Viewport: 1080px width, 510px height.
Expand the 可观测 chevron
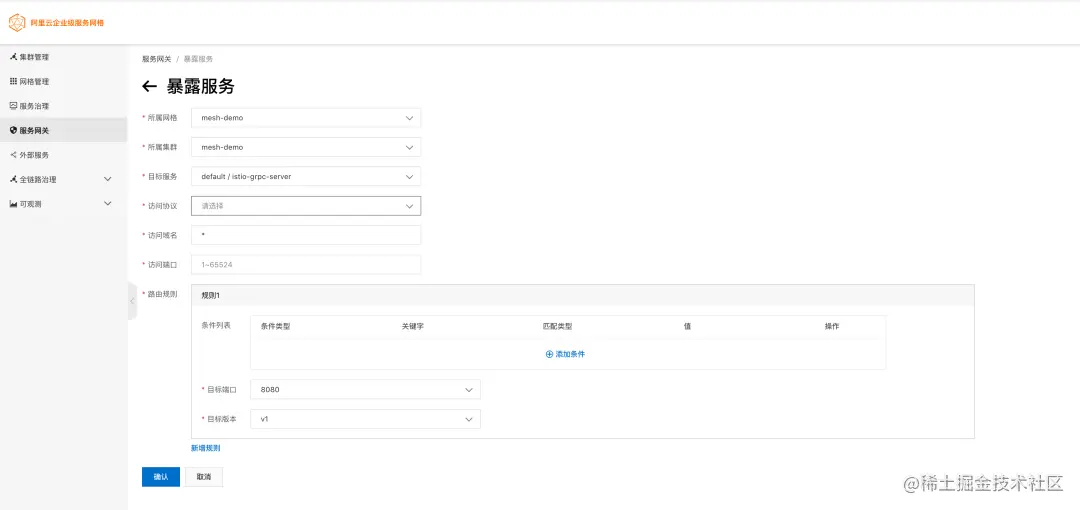107,204
